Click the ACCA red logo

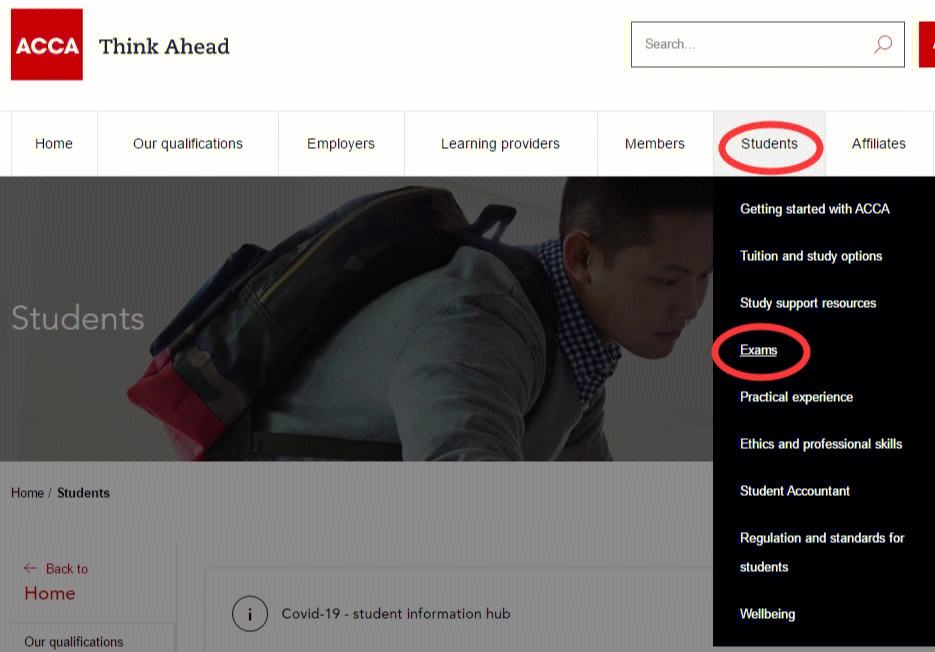pos(47,44)
